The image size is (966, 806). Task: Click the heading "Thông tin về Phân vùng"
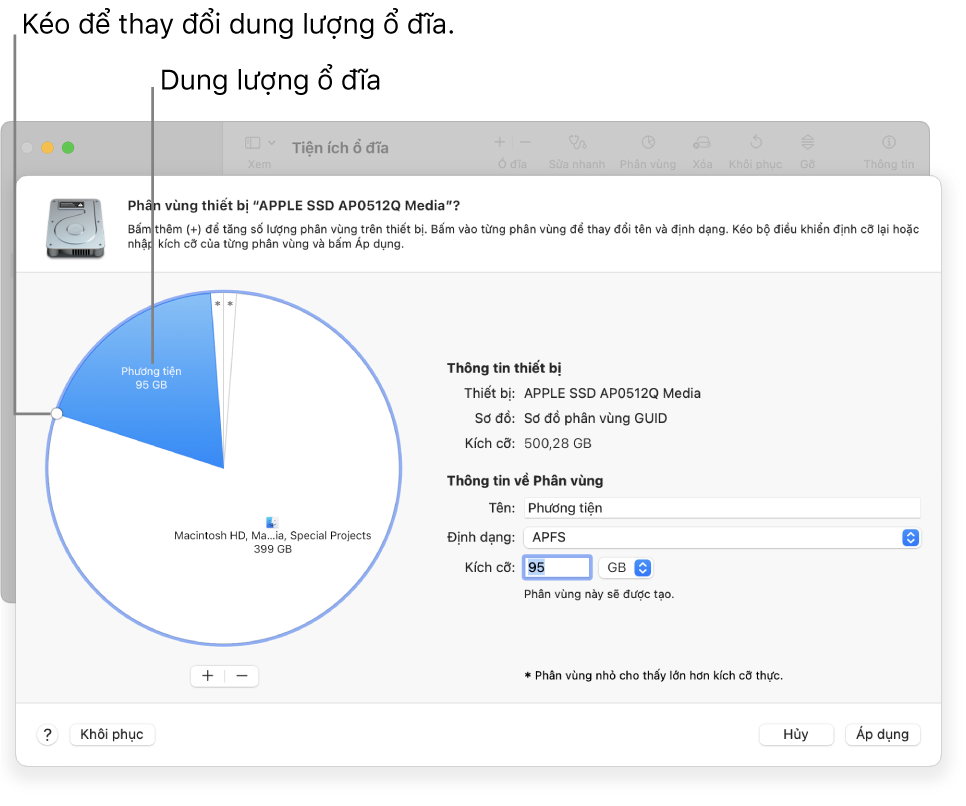(525, 481)
